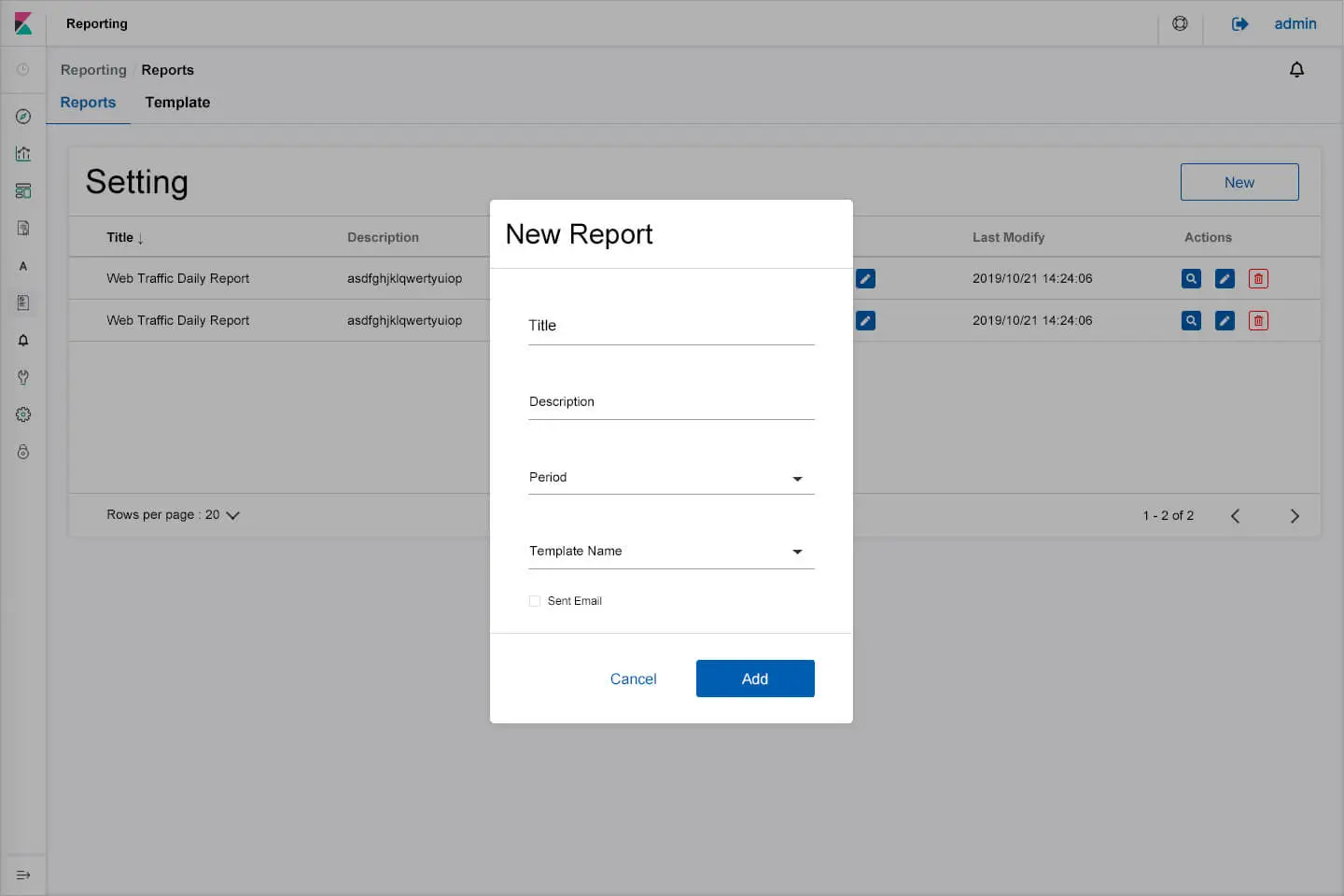Select the Reports tab
Screen dimensions: 1344x896
[88, 103]
